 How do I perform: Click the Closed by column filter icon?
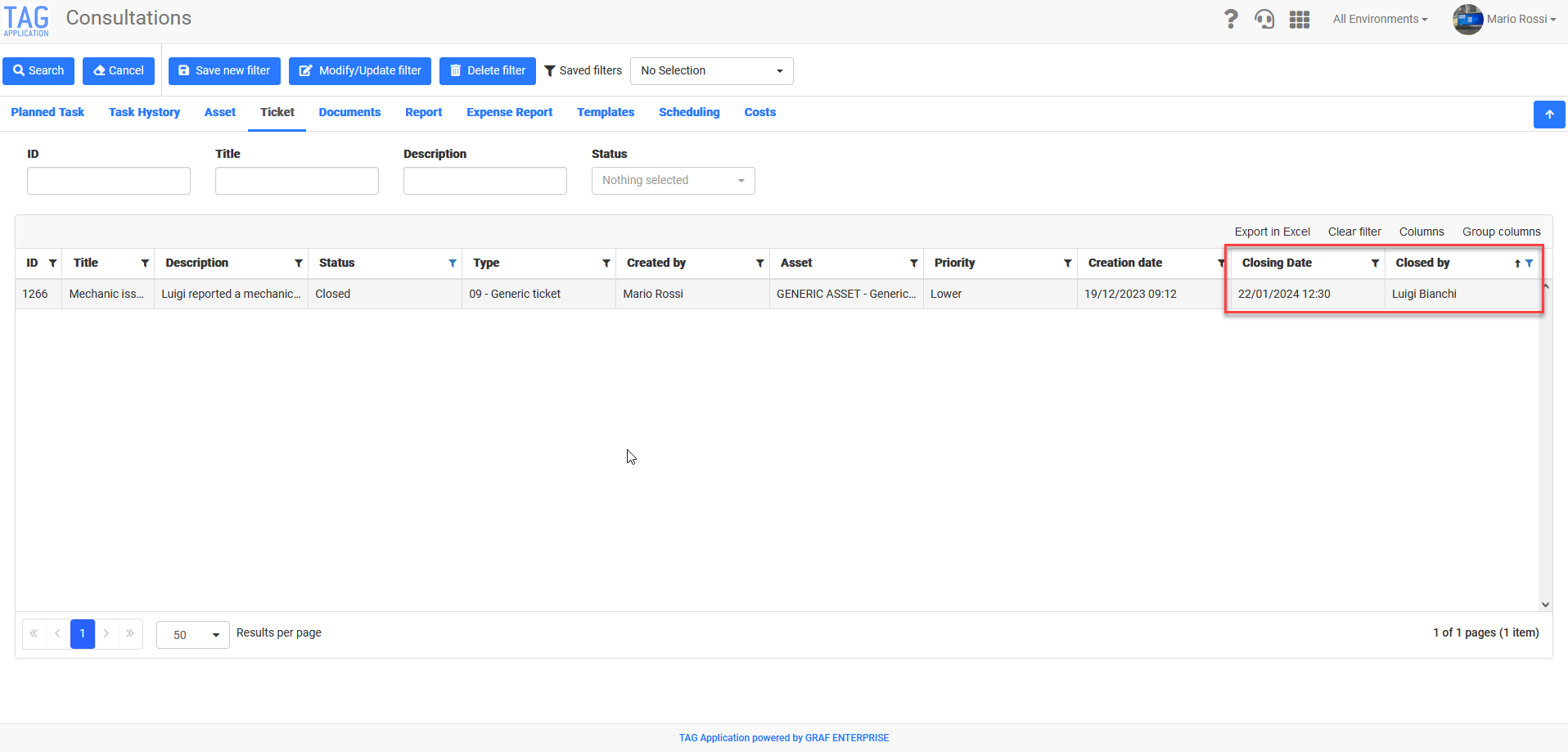1530,263
